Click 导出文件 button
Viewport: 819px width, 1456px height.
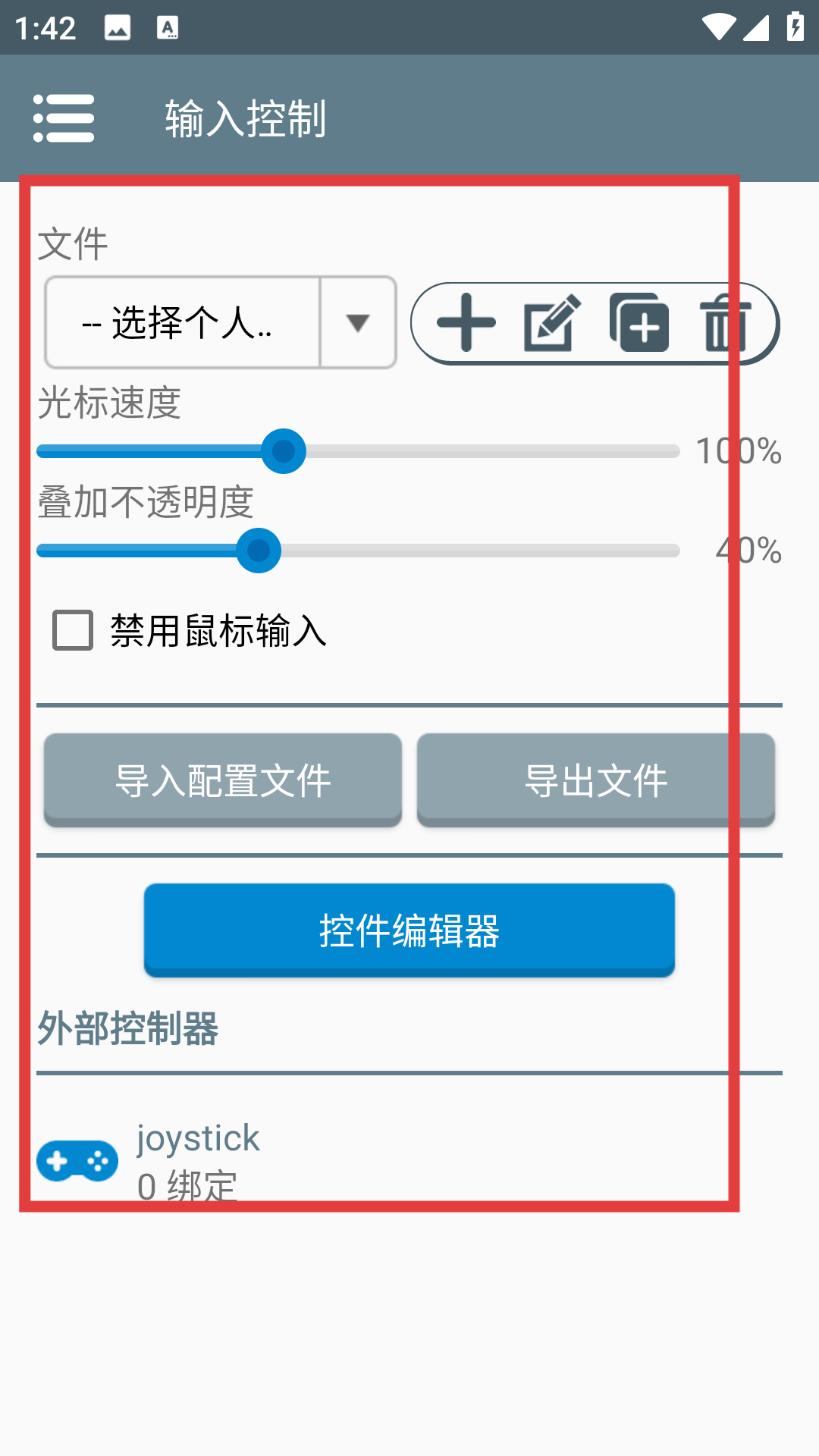[596, 780]
